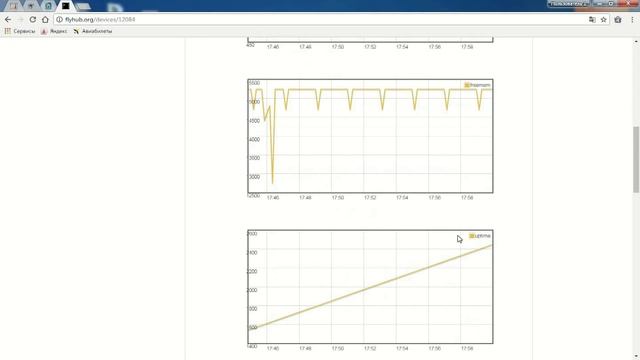Click the scrollbar down arrow

[x=636, y=356]
